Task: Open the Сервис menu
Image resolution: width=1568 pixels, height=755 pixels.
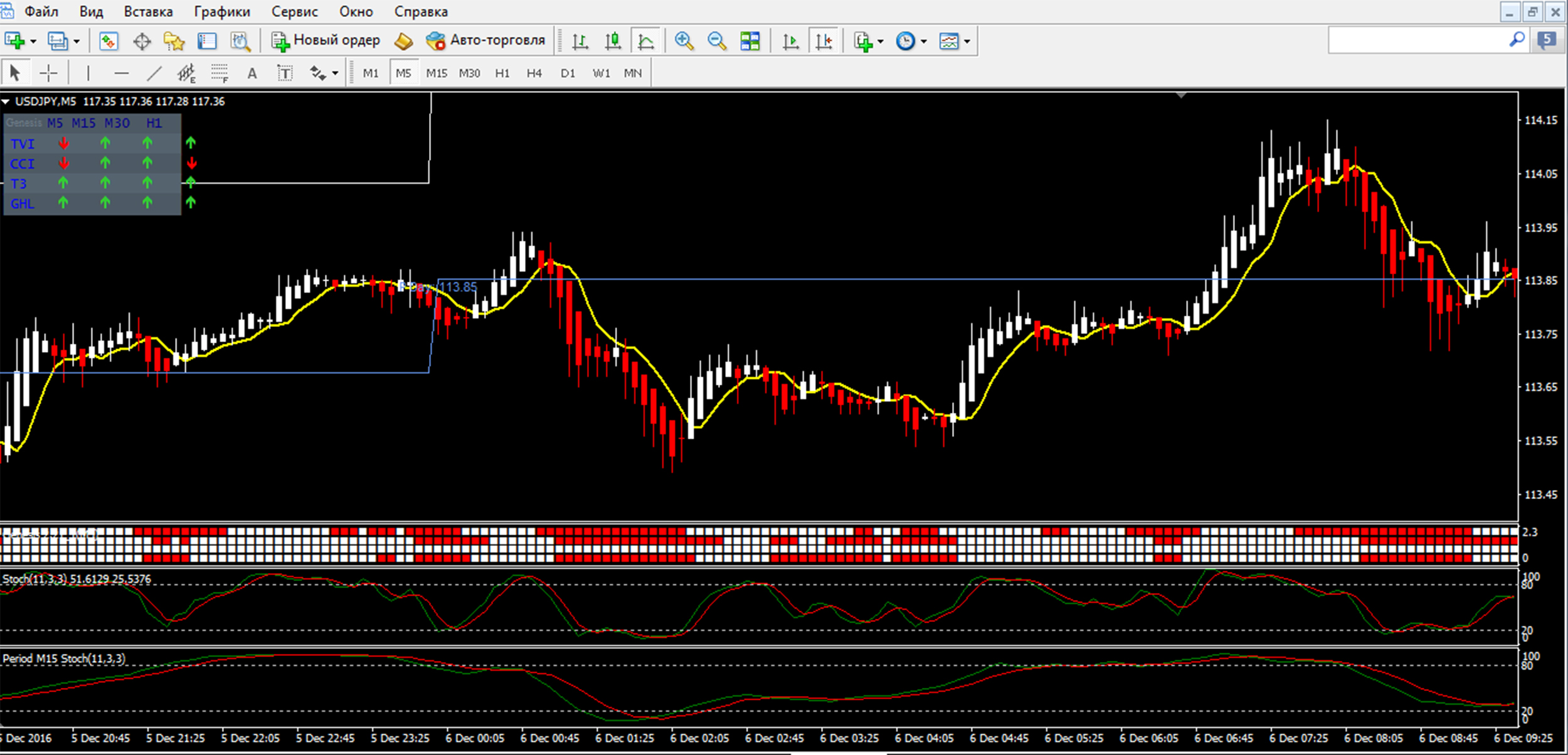Action: [x=294, y=11]
